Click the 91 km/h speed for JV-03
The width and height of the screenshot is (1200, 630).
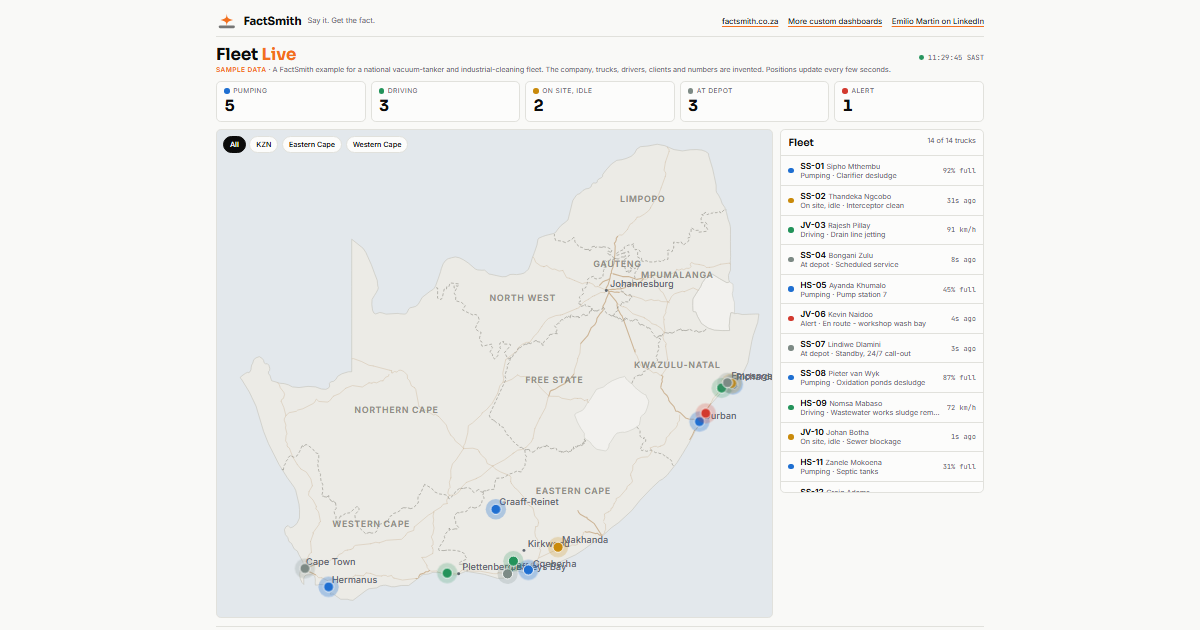[961, 230]
